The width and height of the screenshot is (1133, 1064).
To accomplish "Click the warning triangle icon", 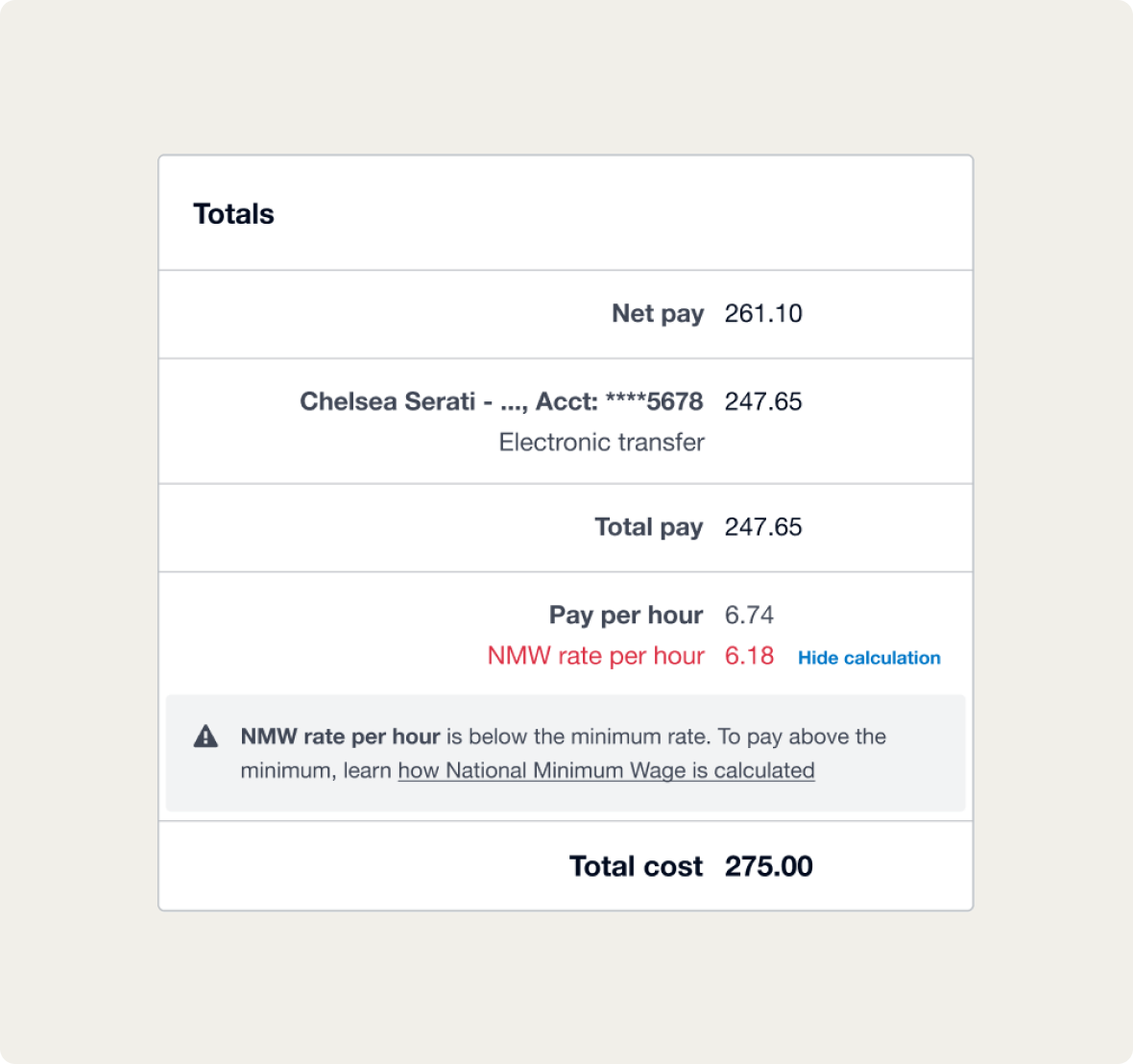I will tap(205, 737).
